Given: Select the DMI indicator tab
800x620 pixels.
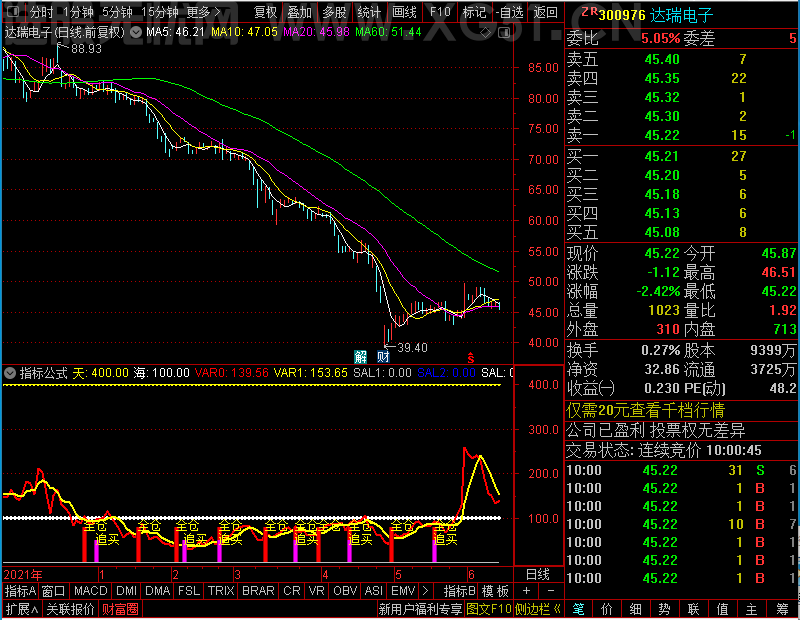Looking at the screenshot, I should pos(126,591).
